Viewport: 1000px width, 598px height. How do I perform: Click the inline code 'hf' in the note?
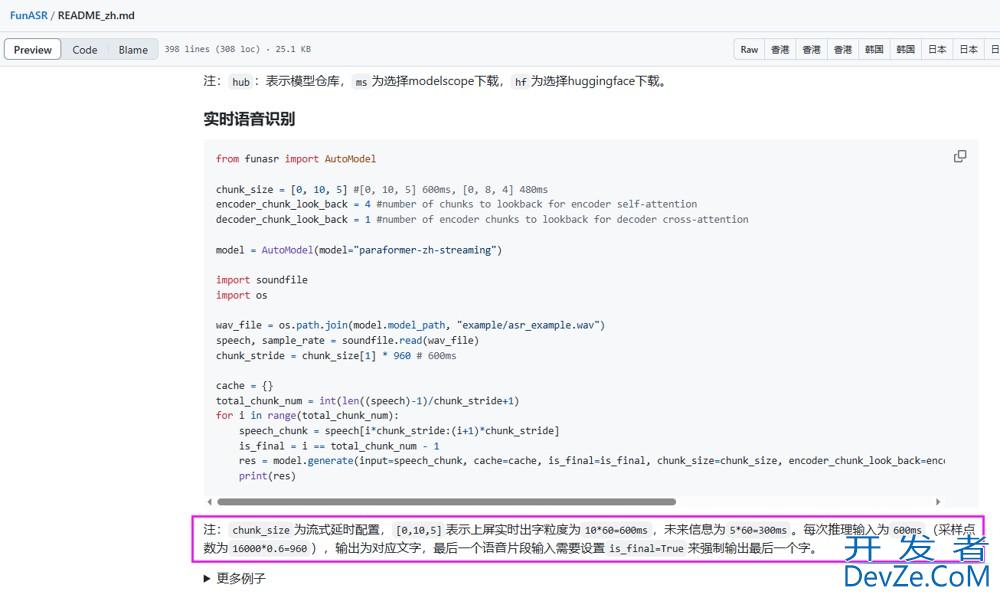520,82
